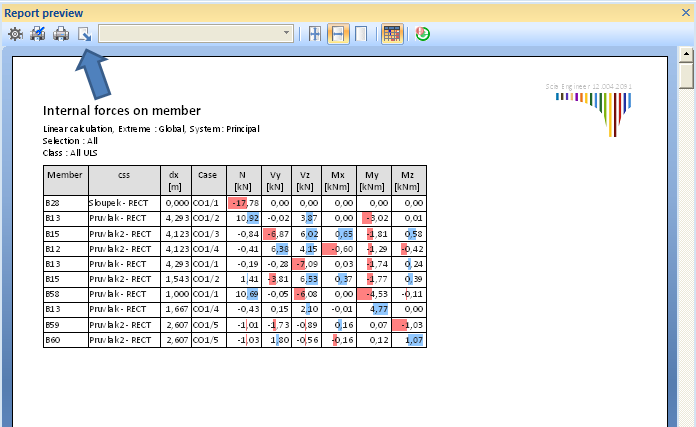
Task: Toggle the highlighted fit-to-width view button
Action: (x=338, y=34)
